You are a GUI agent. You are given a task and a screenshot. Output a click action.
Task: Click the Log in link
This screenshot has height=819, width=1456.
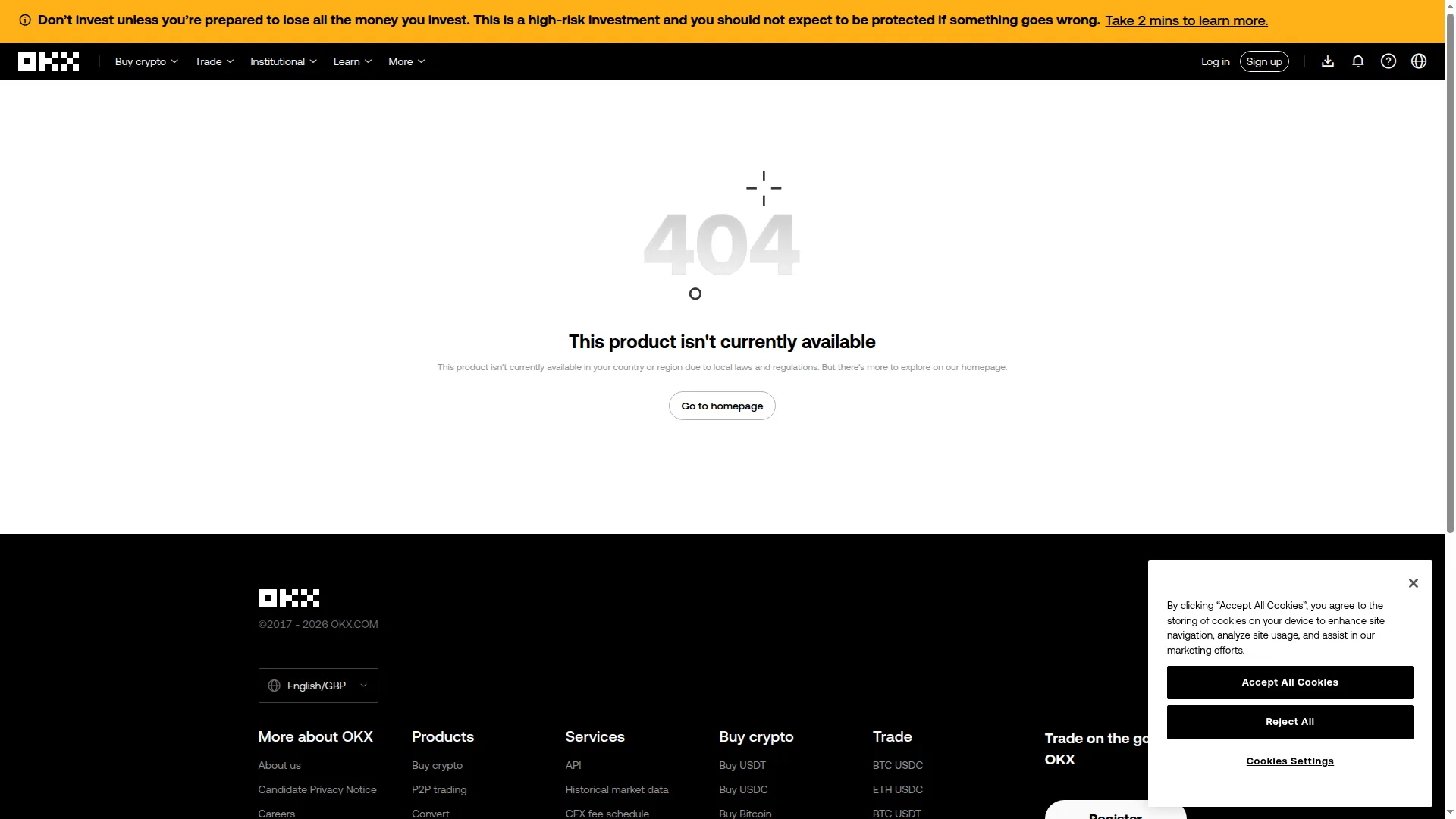tap(1215, 61)
